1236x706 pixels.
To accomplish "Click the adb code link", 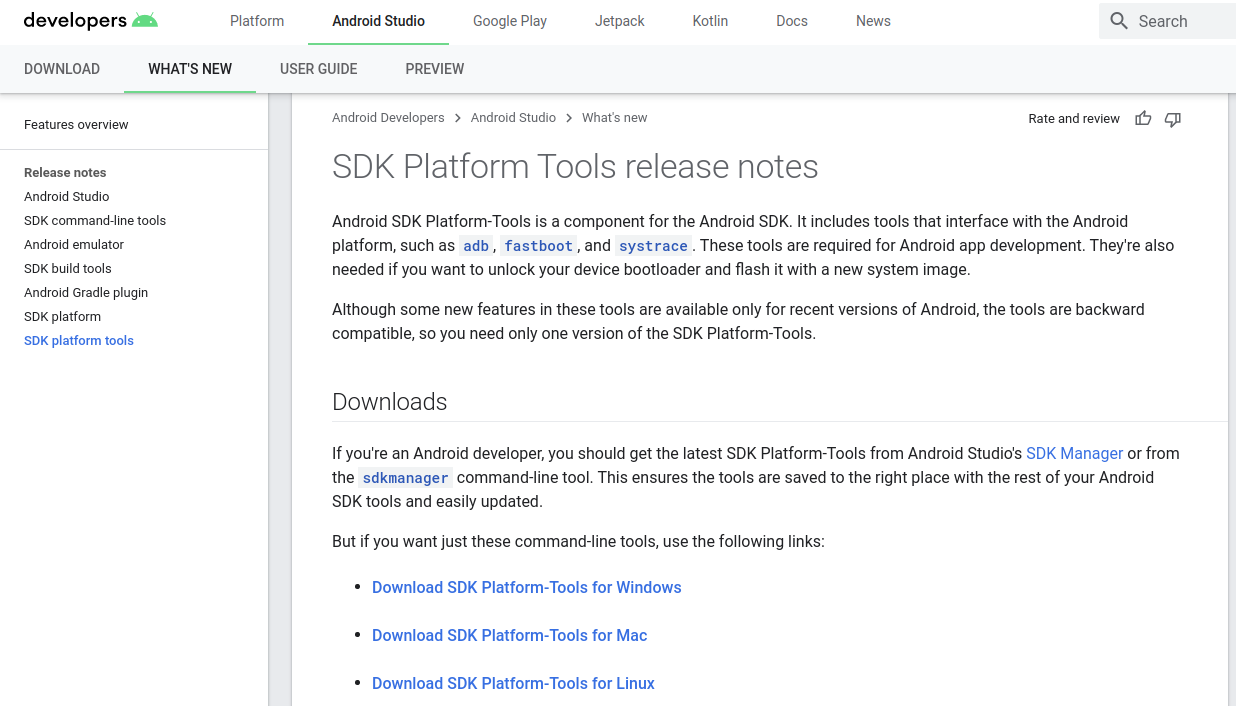I will (x=476, y=246).
